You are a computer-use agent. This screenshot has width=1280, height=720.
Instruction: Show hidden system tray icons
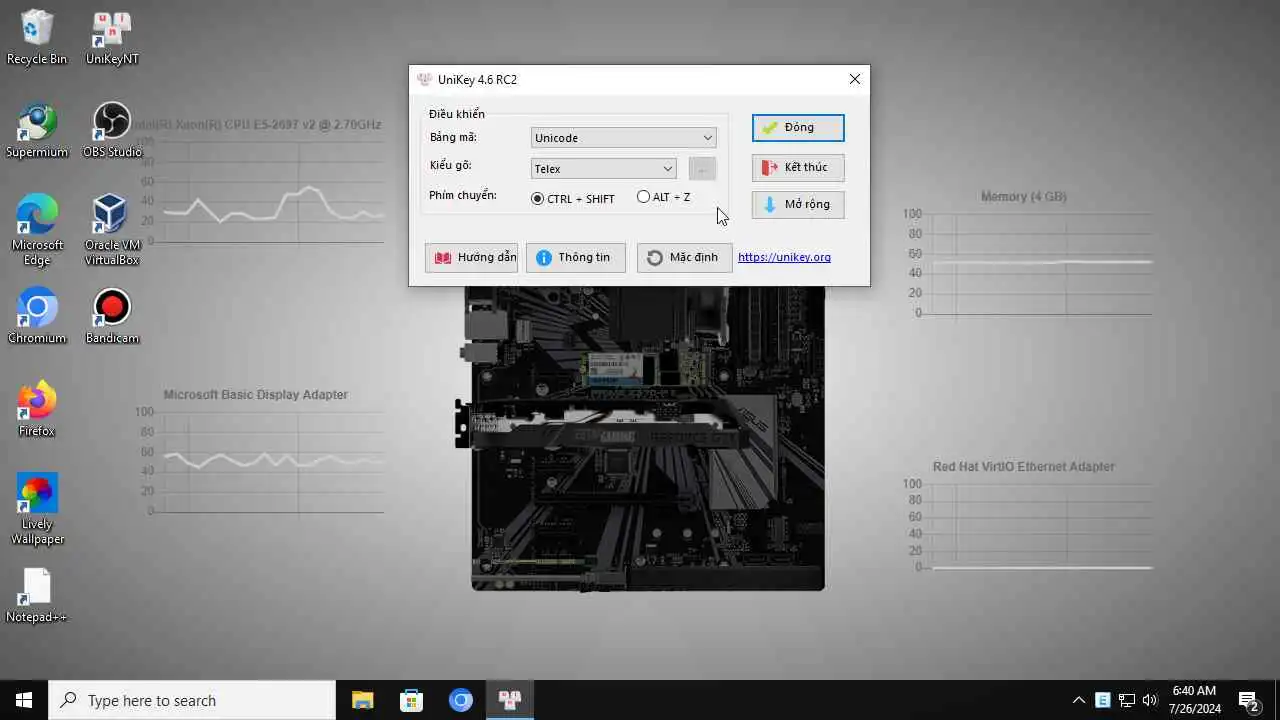(x=1078, y=700)
